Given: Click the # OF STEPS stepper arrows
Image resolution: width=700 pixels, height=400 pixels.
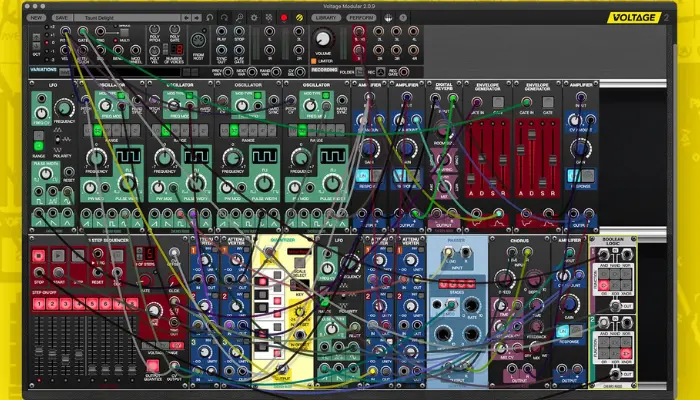Looking at the screenshot, I should (x=139, y=255).
